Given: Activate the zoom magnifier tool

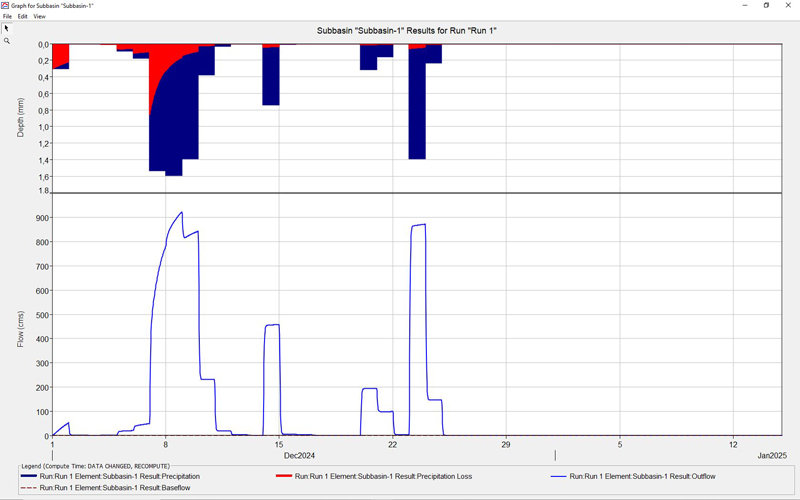Looking at the screenshot, I should coord(6,41).
